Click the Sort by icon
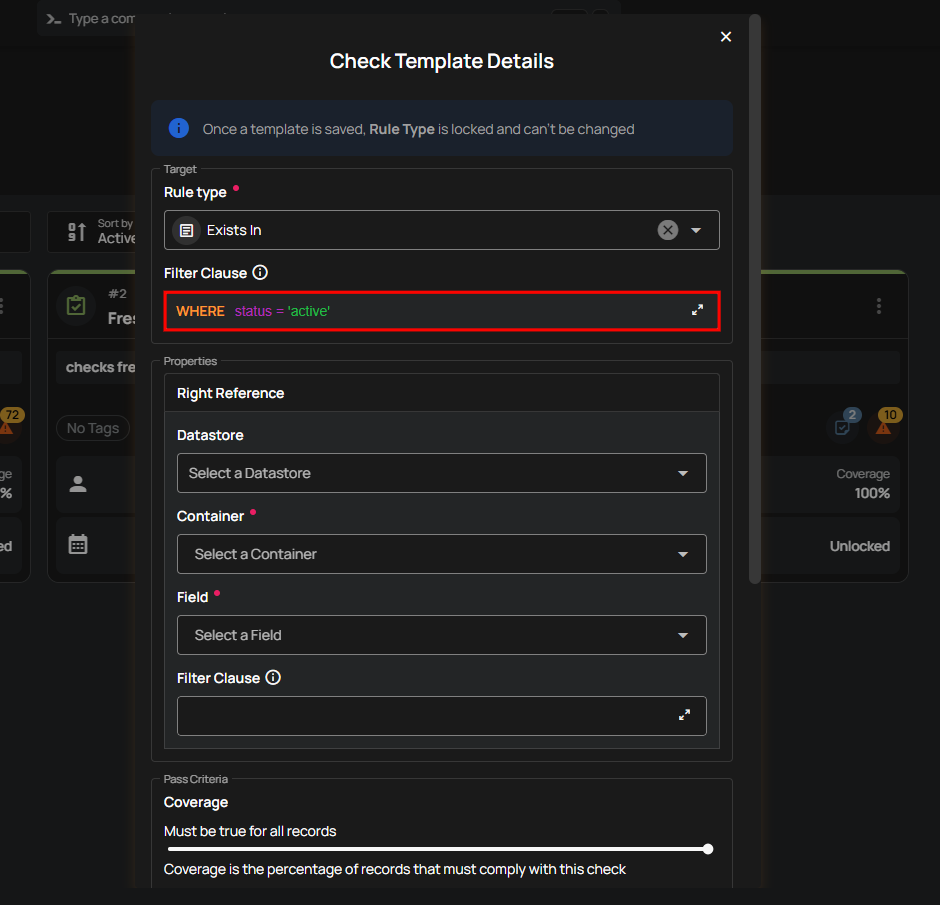 tap(77, 232)
